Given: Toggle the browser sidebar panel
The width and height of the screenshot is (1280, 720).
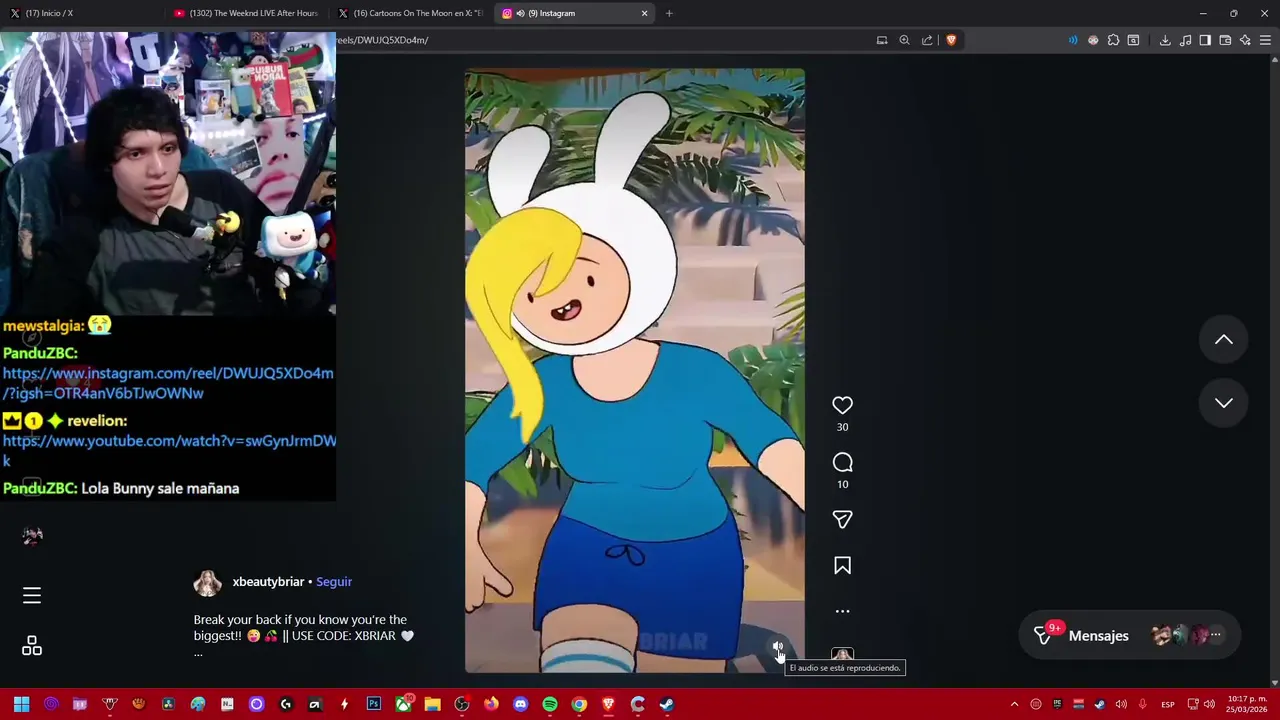Looking at the screenshot, I should tap(1205, 40).
